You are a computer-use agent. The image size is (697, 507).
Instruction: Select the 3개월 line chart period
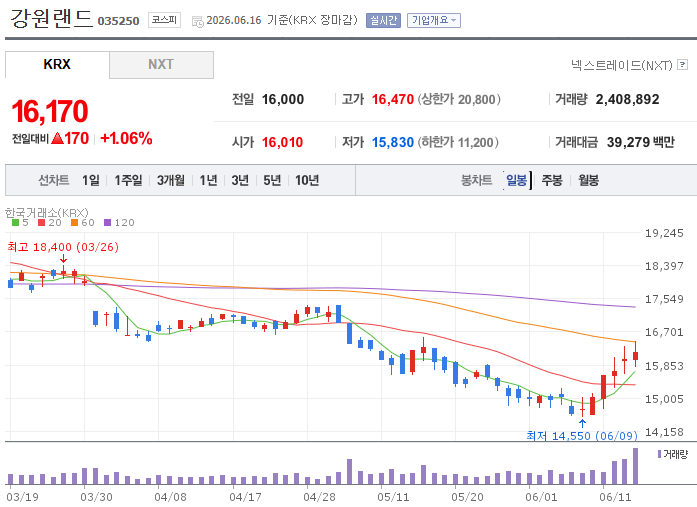click(171, 180)
